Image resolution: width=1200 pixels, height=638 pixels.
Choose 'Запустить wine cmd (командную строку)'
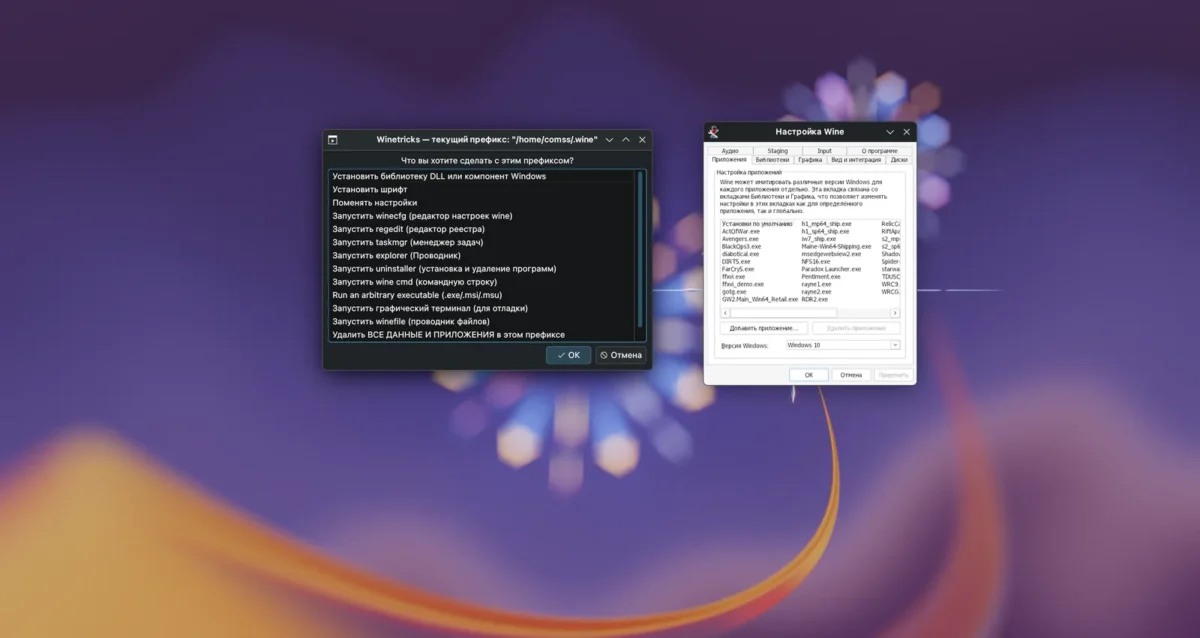(482, 282)
